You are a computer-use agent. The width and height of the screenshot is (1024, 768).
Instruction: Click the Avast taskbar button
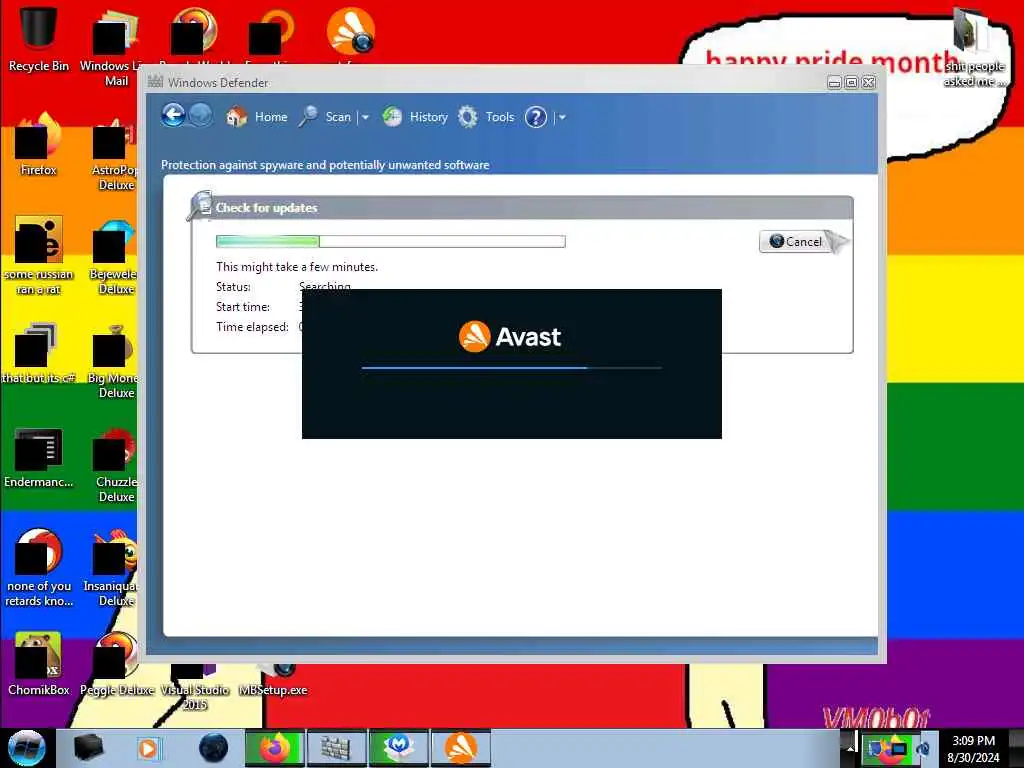pyautogui.click(x=460, y=748)
